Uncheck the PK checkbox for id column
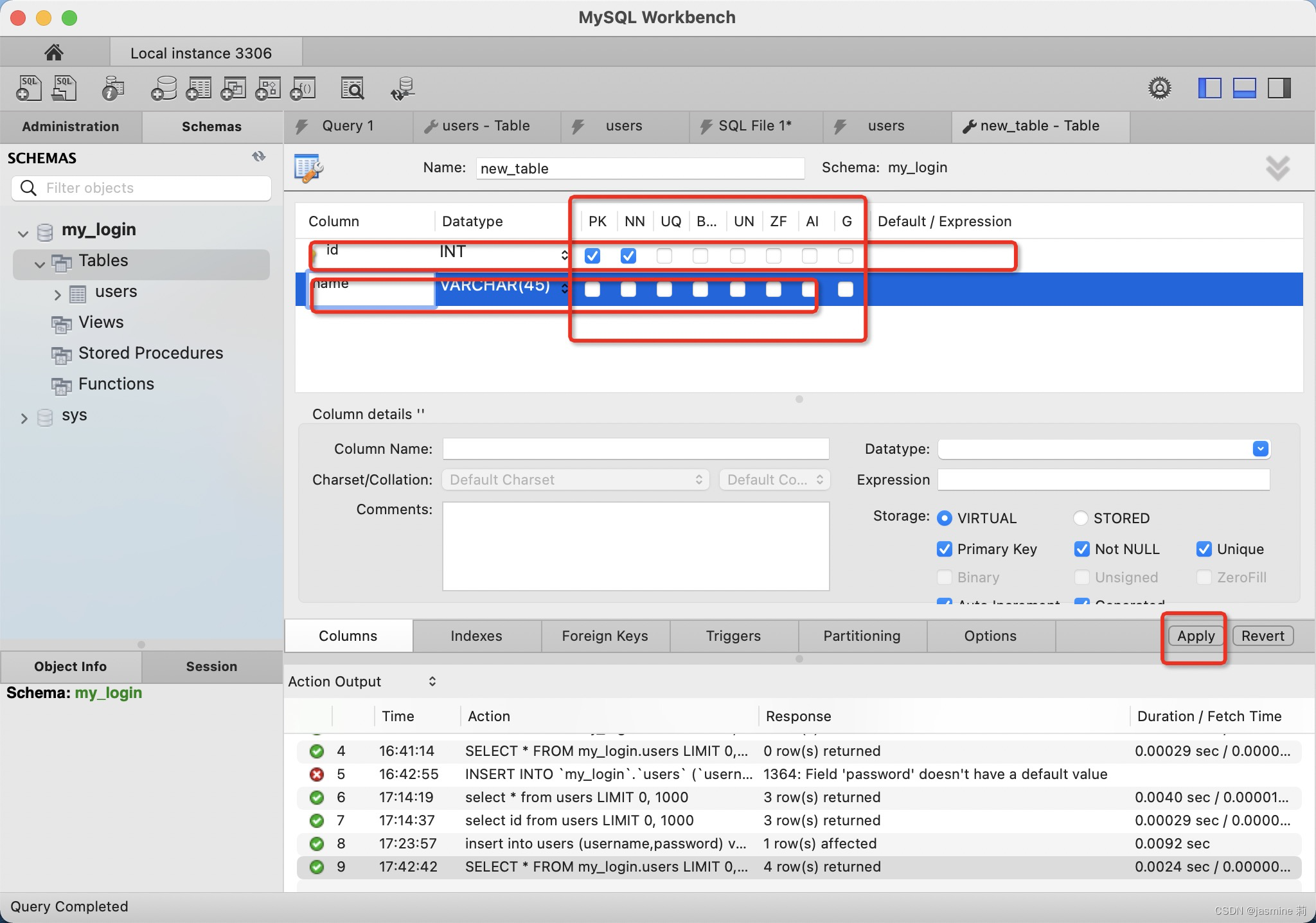 (592, 256)
